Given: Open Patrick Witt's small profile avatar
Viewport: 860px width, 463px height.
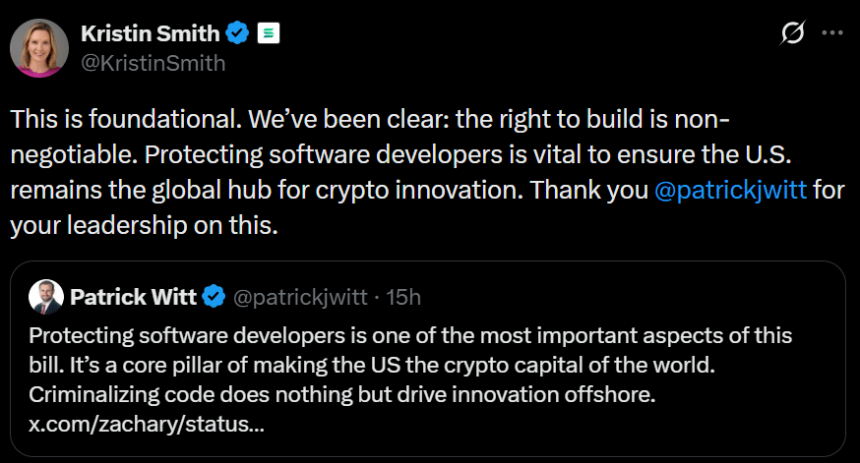Looking at the screenshot, I should [46, 296].
